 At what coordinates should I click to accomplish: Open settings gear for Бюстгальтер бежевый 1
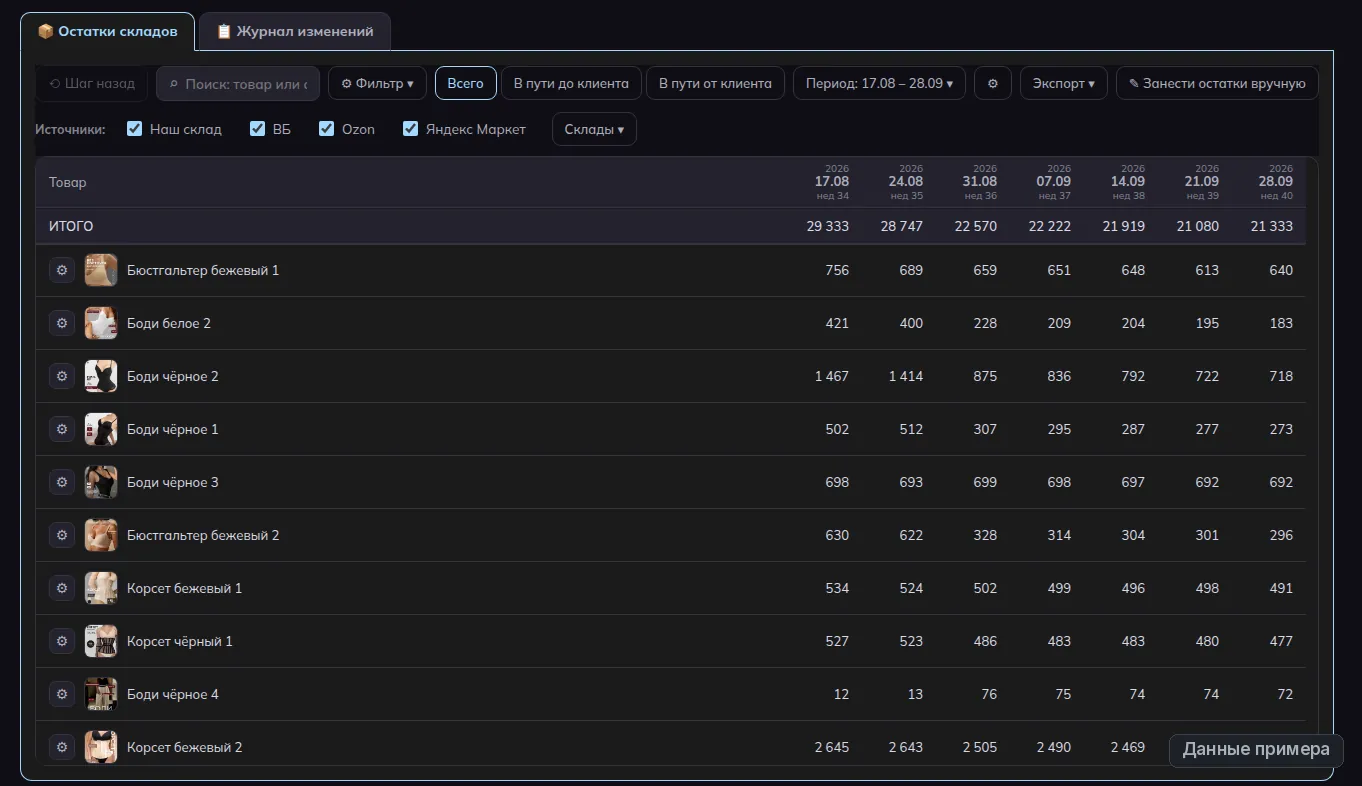(62, 270)
